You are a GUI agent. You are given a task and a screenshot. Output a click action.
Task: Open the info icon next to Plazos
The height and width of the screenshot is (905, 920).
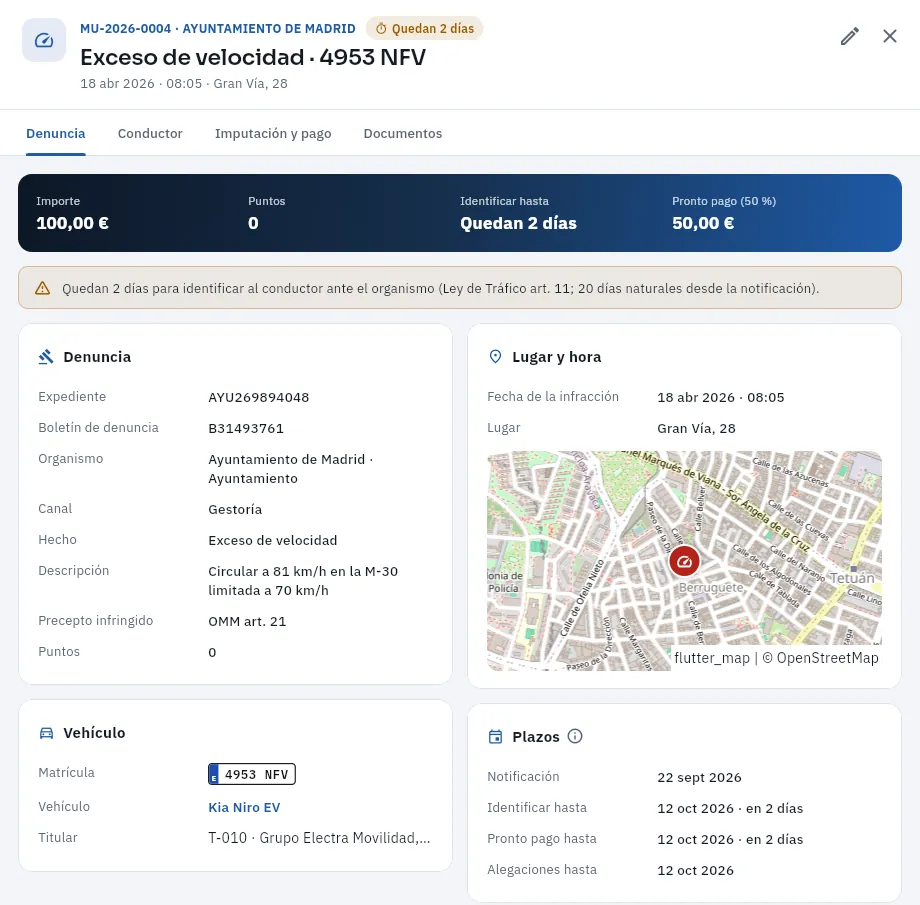575,736
